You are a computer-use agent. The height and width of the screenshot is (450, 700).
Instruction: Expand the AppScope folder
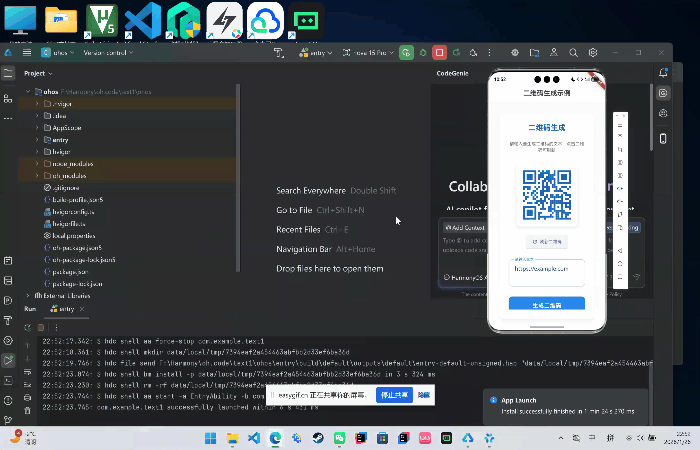click(38, 128)
